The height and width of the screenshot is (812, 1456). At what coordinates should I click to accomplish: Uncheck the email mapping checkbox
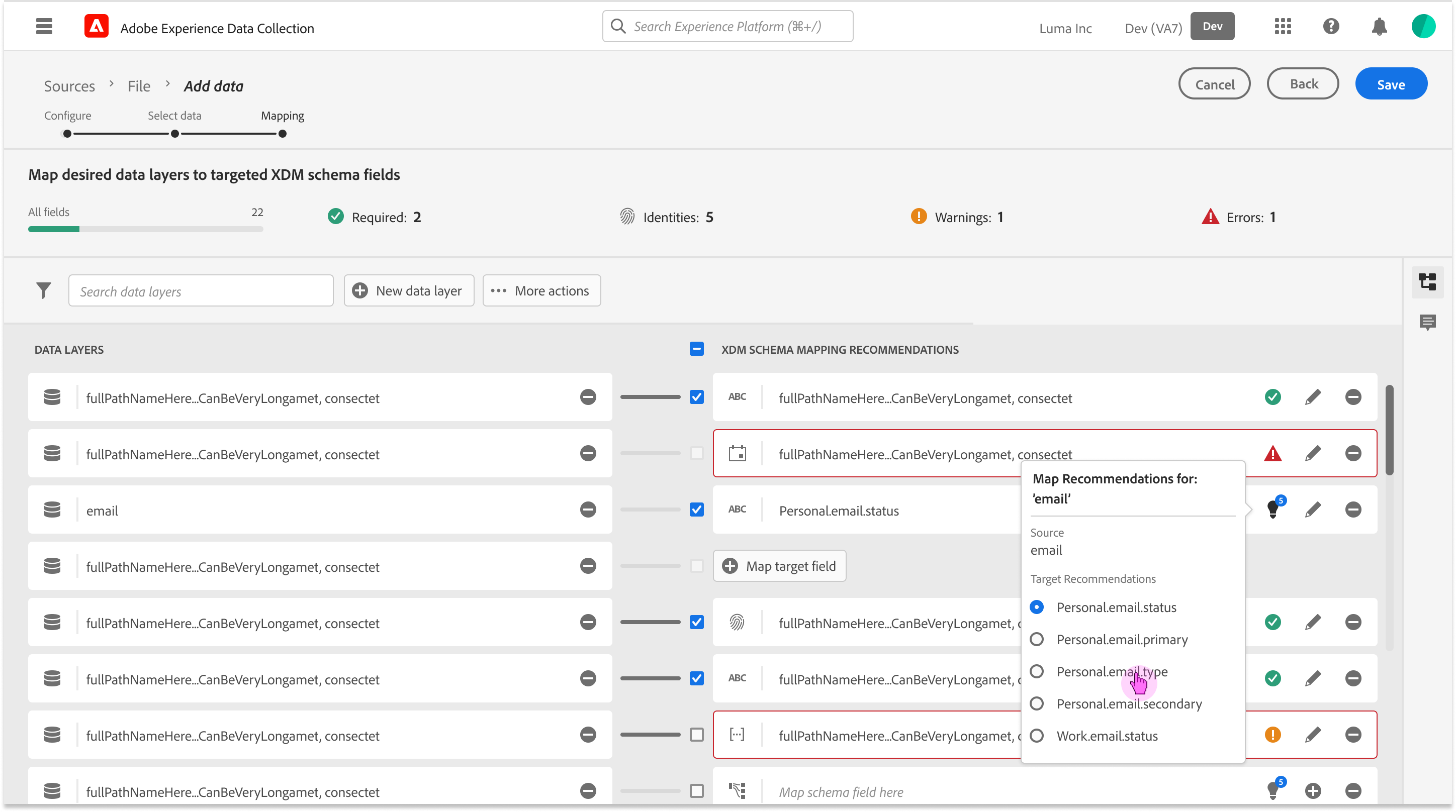[696, 510]
